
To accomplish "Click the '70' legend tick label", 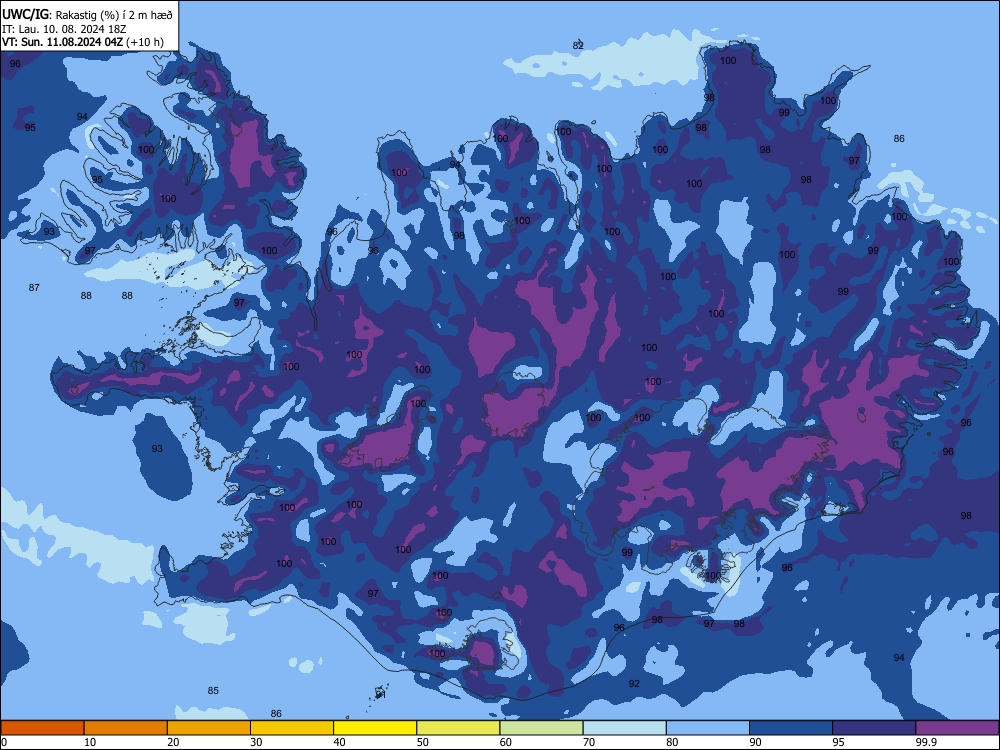I will pyautogui.click(x=589, y=742).
